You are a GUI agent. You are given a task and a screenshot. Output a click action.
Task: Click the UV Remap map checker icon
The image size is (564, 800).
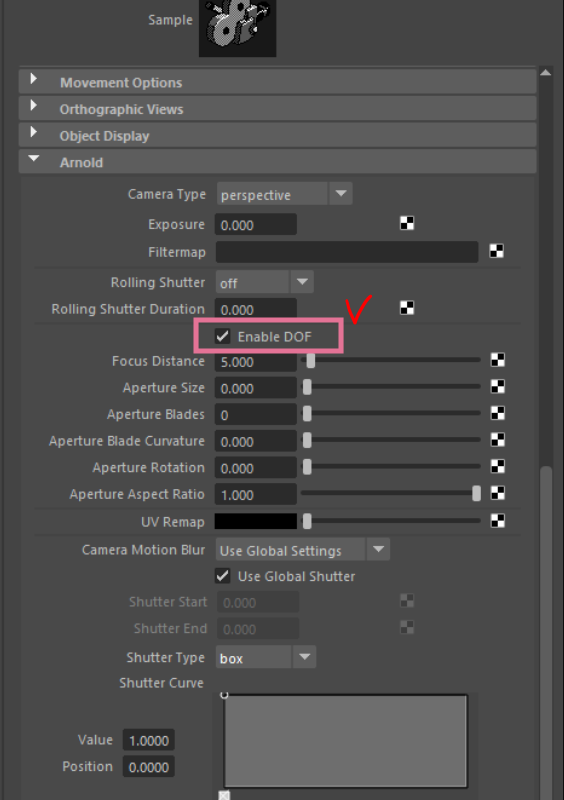click(x=498, y=520)
